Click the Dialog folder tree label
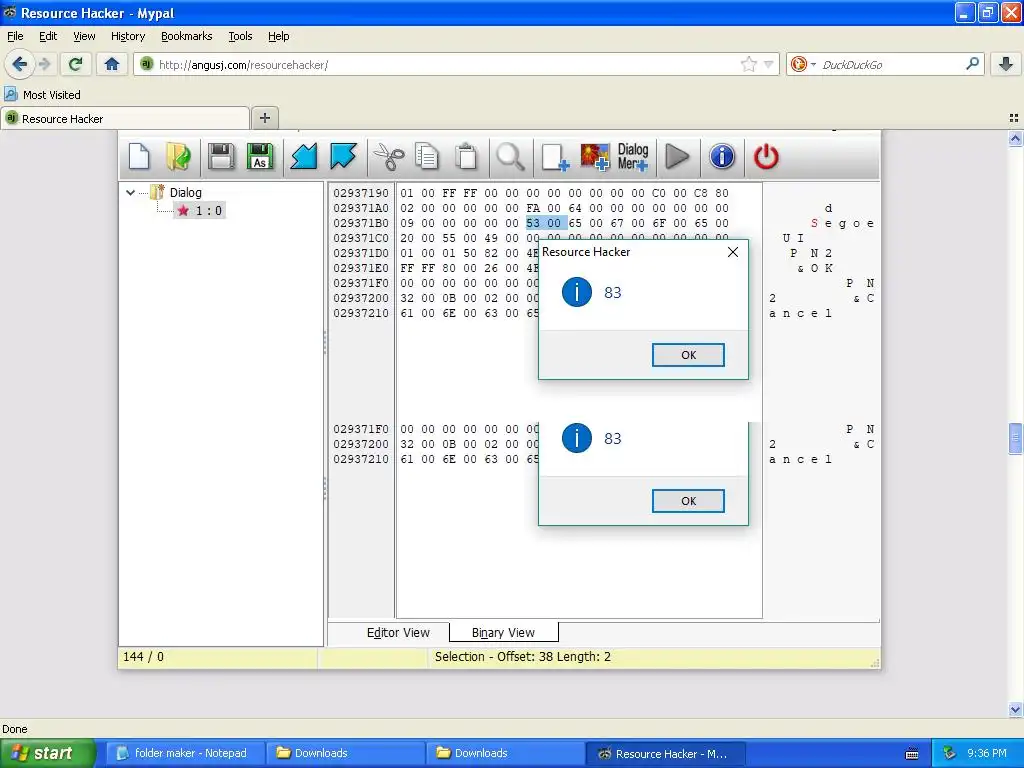Image resolution: width=1024 pixels, height=768 pixels. [185, 193]
